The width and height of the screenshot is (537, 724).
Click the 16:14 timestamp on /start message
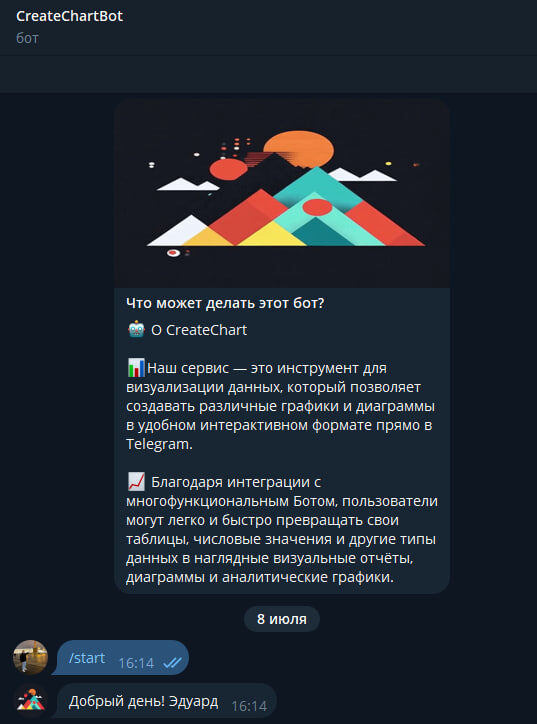[x=136, y=663]
